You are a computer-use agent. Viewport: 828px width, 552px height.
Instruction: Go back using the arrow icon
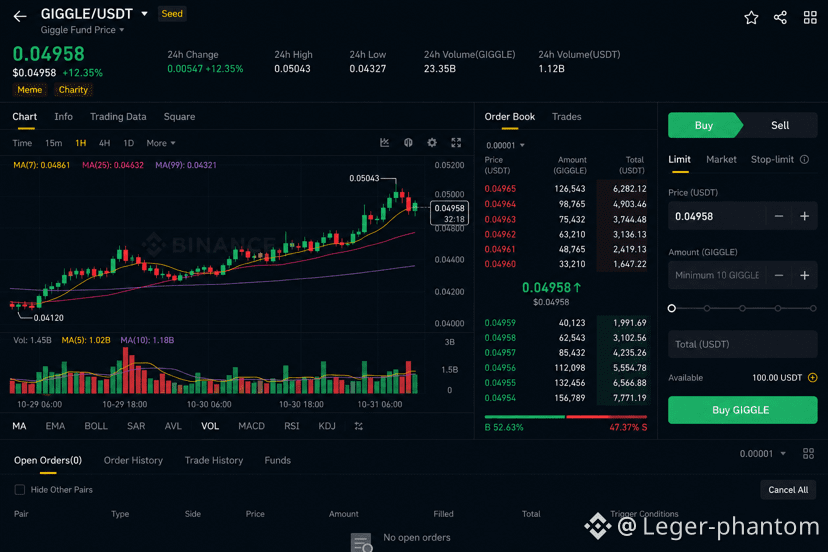tap(20, 16)
